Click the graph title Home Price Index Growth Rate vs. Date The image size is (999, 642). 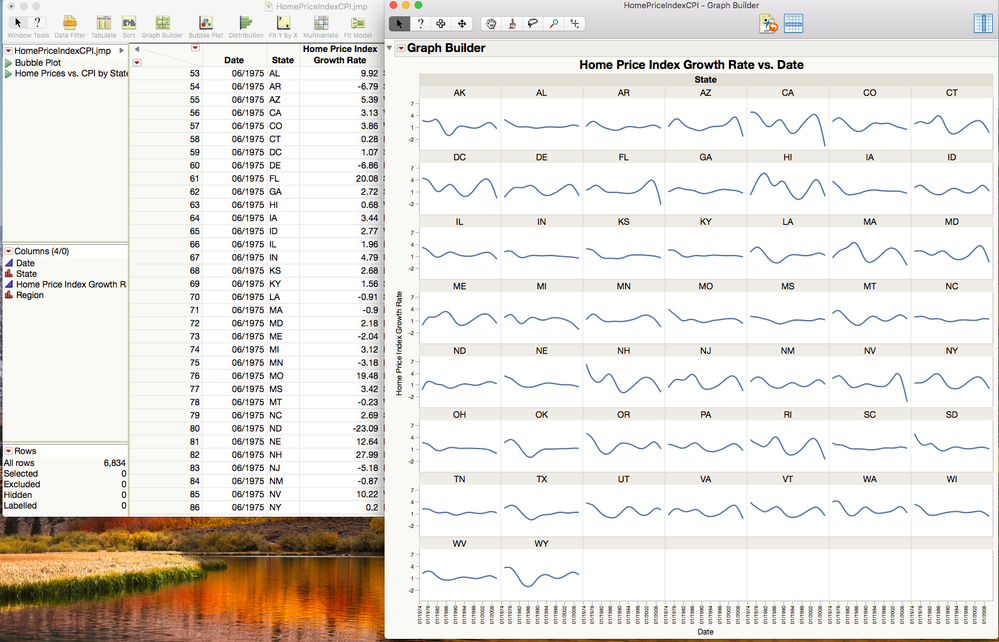click(691, 65)
